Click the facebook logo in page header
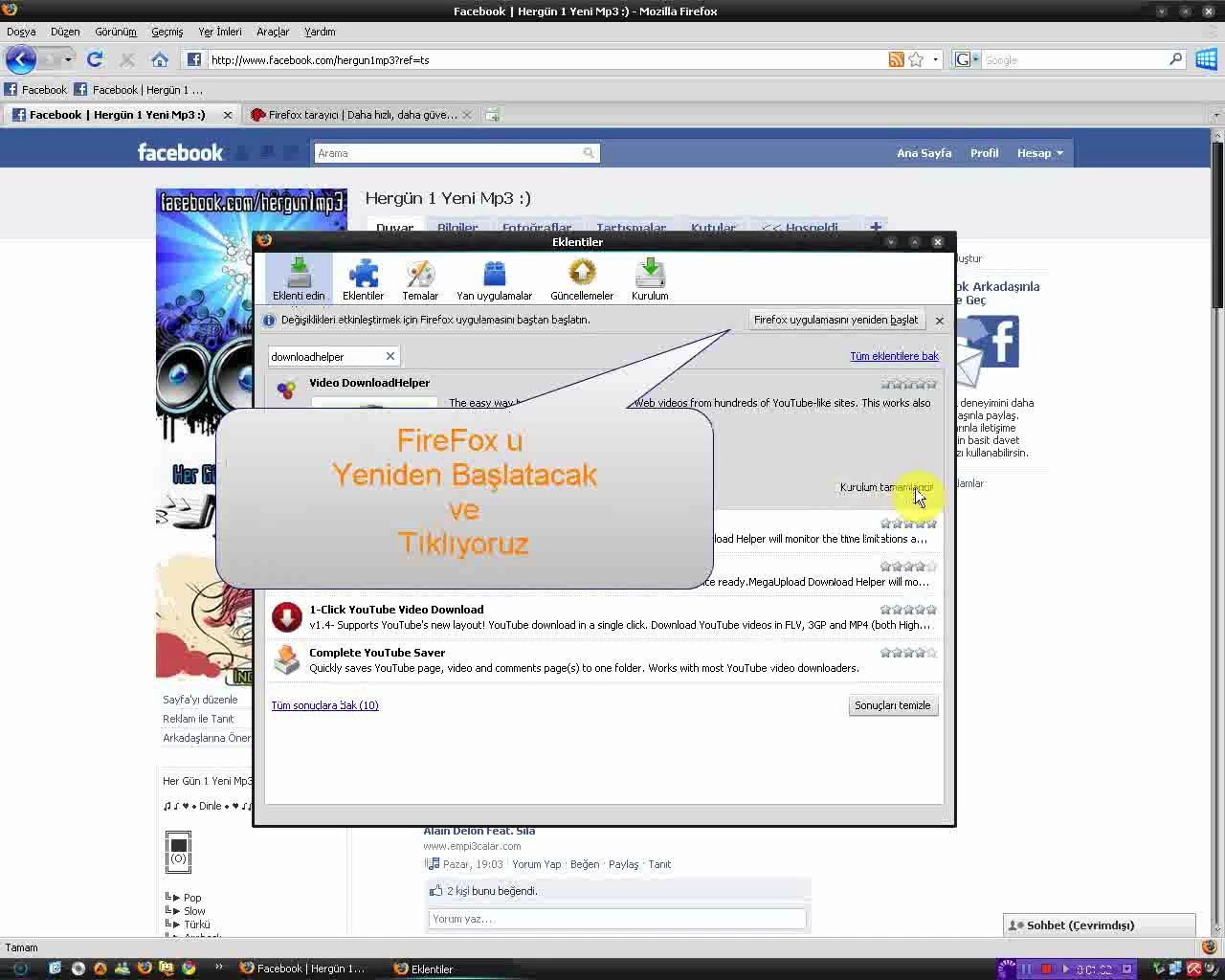The height and width of the screenshot is (980, 1225). coord(180,152)
